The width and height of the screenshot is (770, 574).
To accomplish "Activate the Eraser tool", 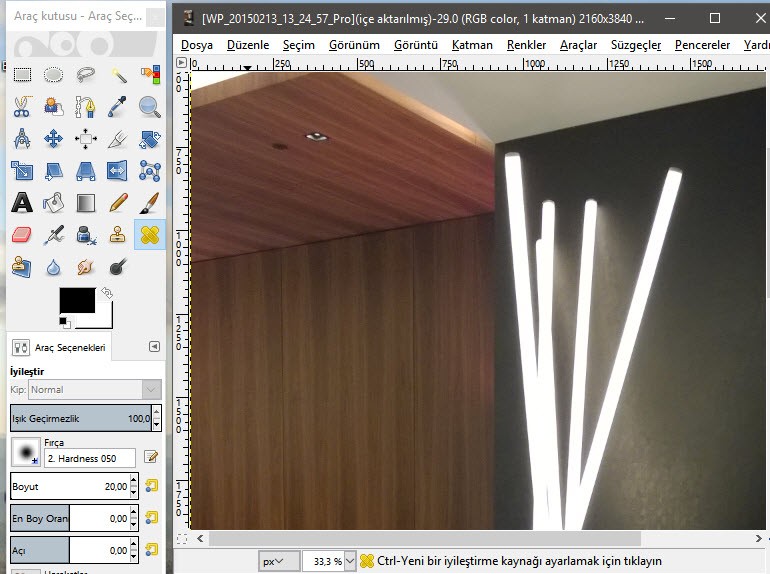I will tap(22, 235).
